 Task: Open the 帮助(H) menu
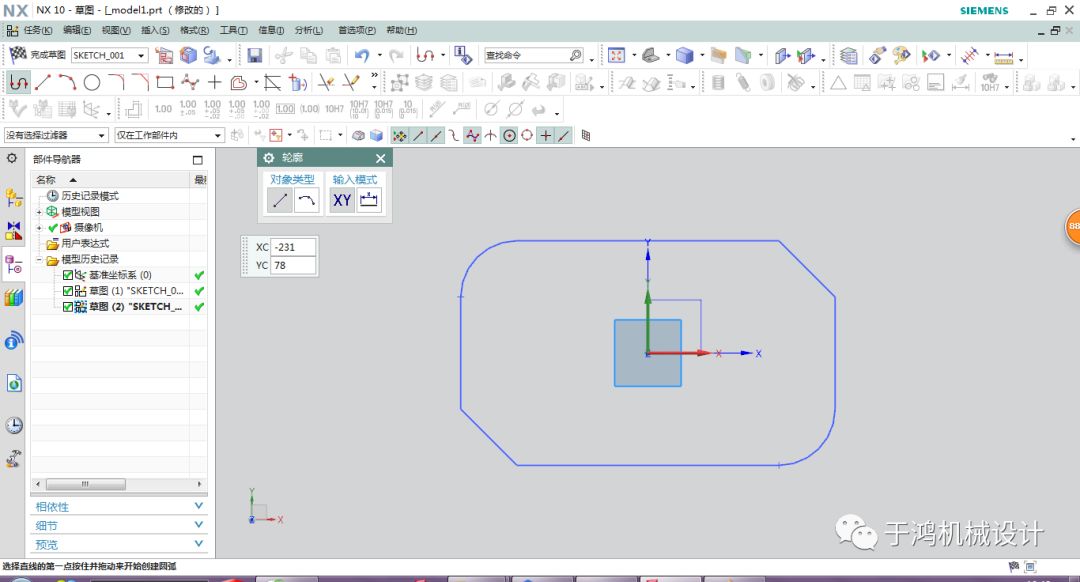point(402,30)
